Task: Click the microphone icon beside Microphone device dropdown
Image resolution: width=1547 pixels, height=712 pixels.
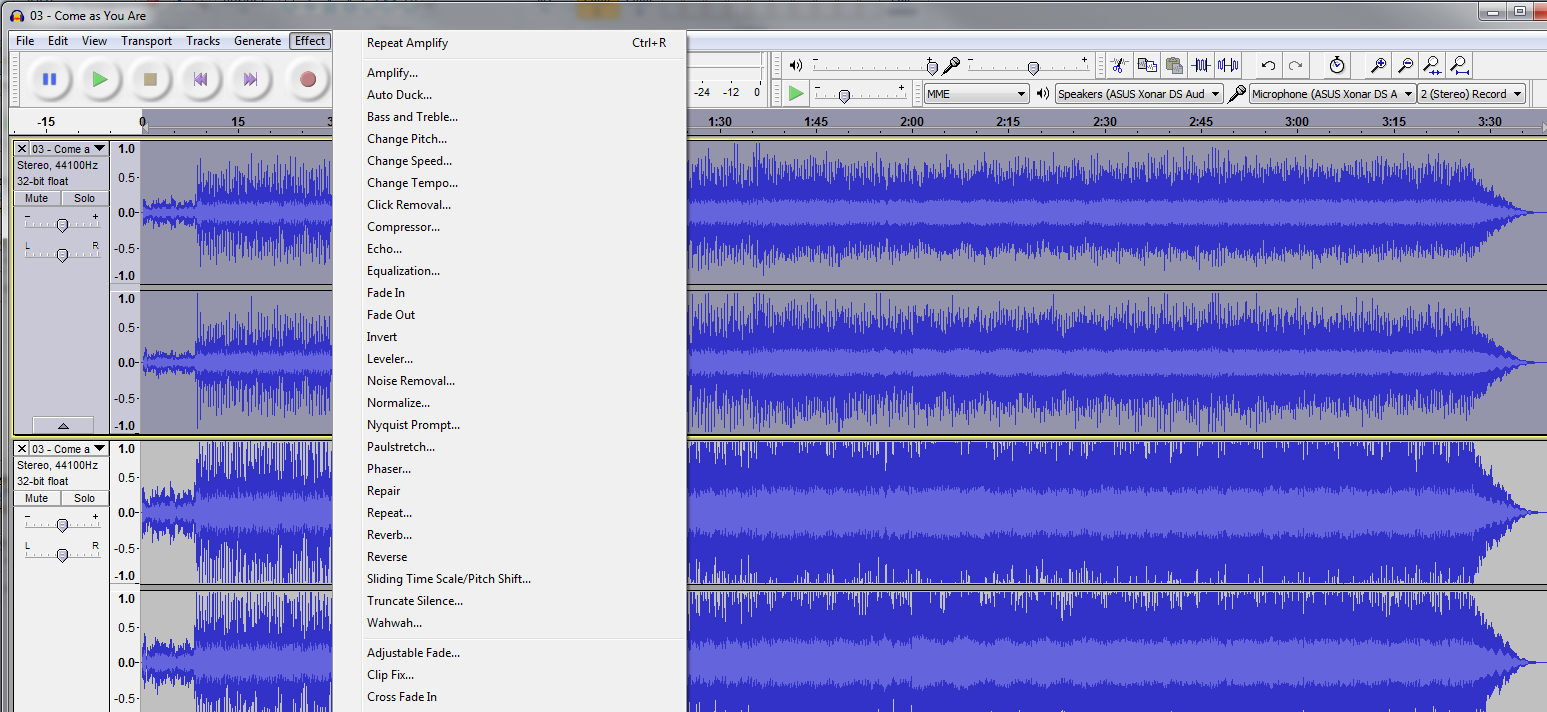Action: tap(1237, 93)
